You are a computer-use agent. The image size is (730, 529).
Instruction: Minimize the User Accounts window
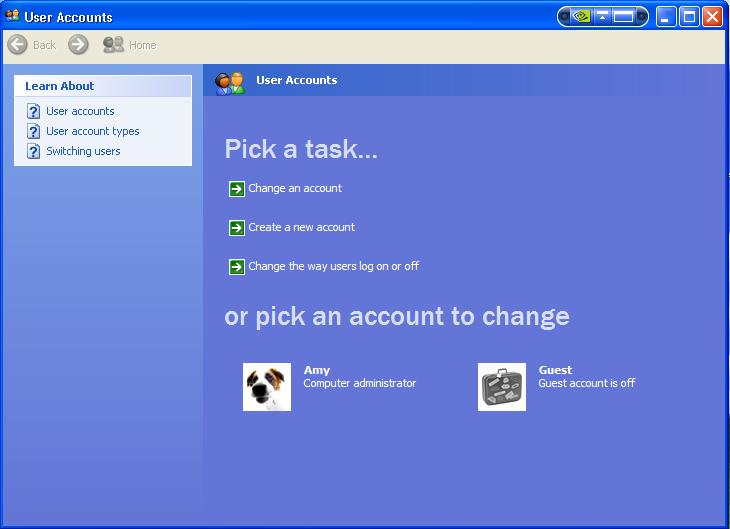[666, 17]
